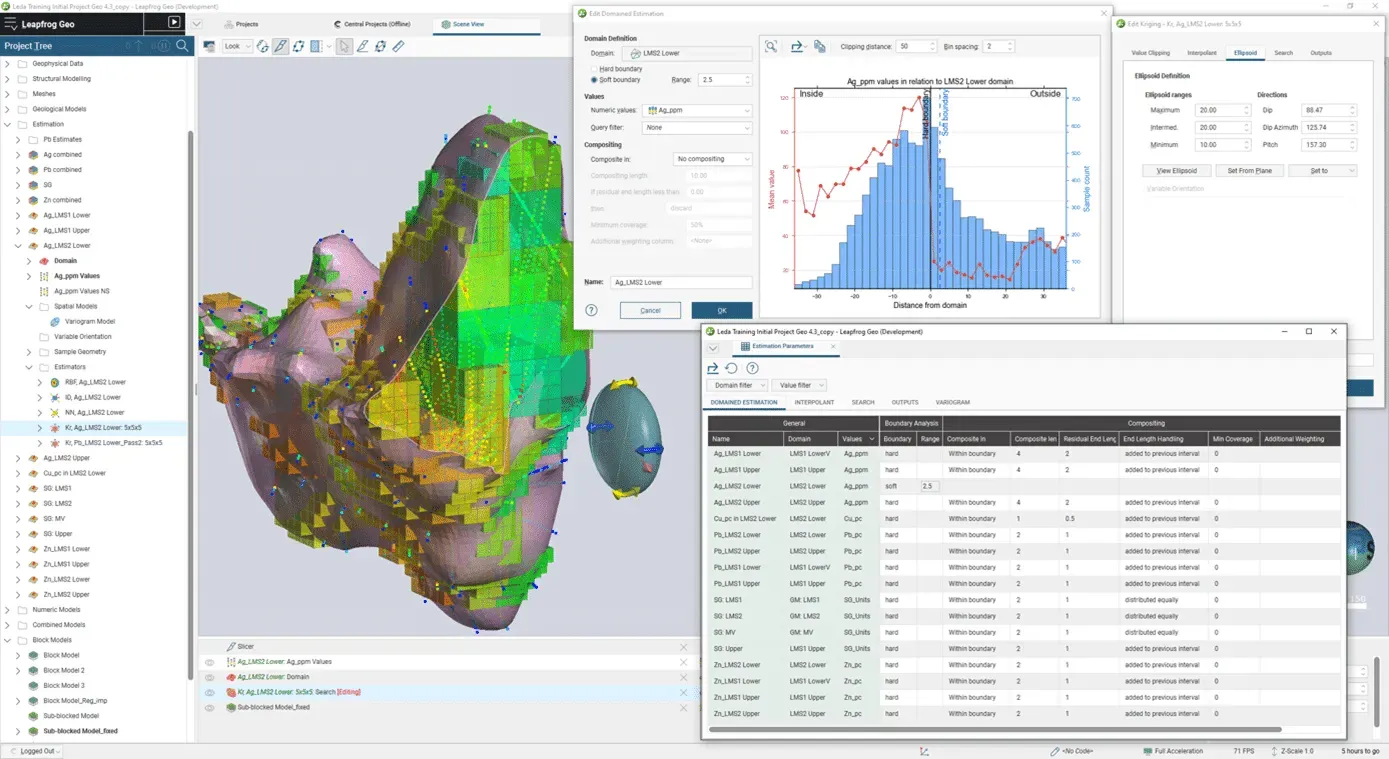Open the Search tab in Edit Kriging

(1283, 53)
